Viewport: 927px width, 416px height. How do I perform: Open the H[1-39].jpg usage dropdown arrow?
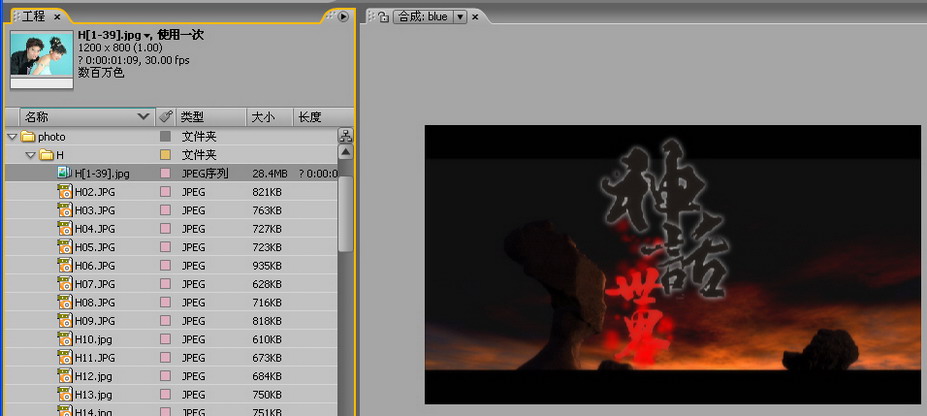(x=146, y=36)
